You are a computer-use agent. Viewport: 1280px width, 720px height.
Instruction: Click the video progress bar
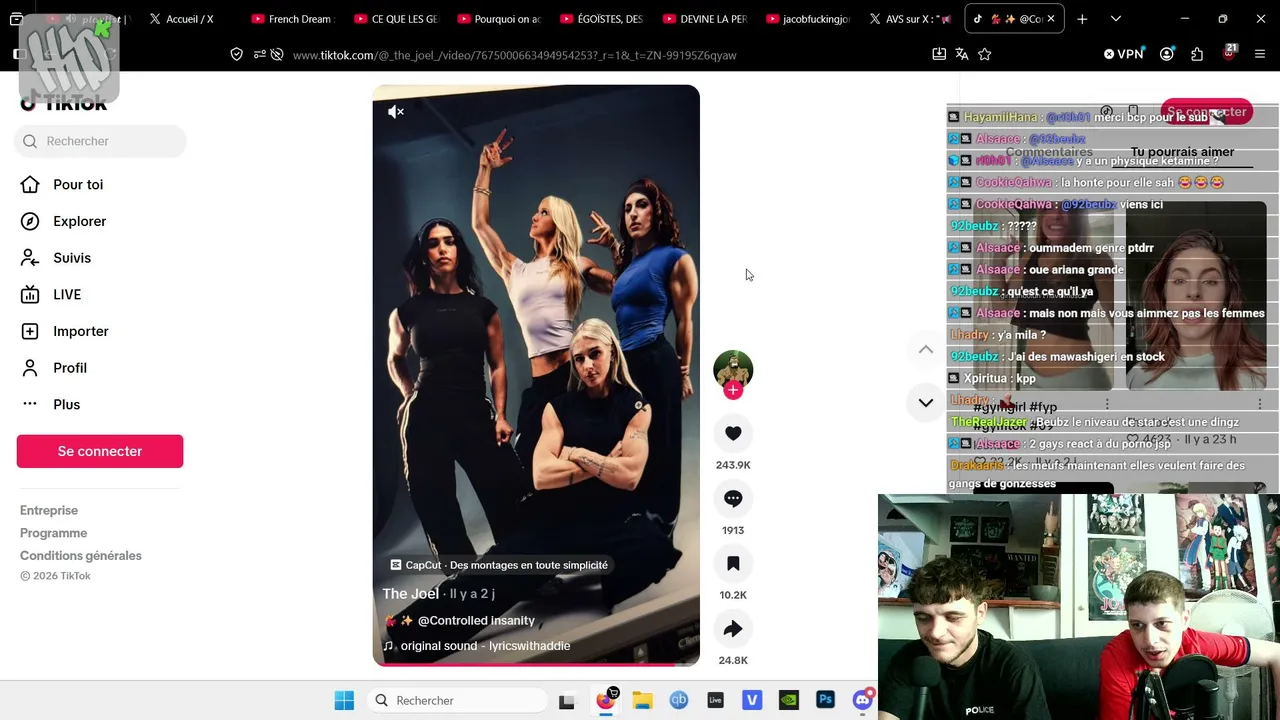pyautogui.click(x=536, y=664)
